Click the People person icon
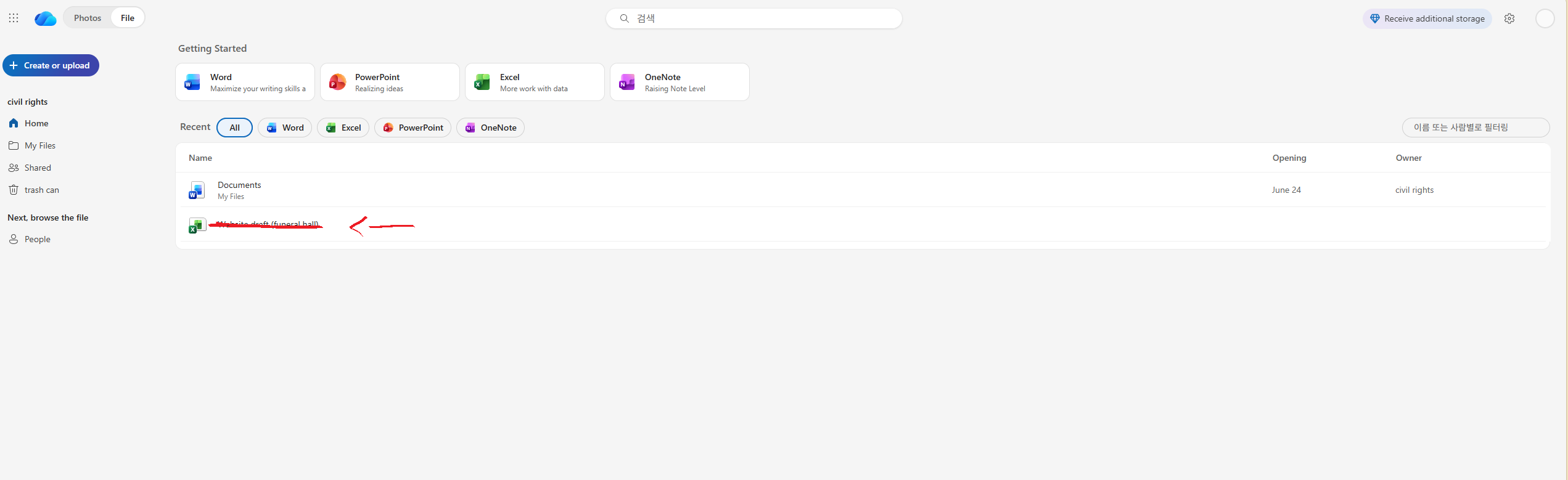Screen dimensions: 1568x480 [14, 239]
